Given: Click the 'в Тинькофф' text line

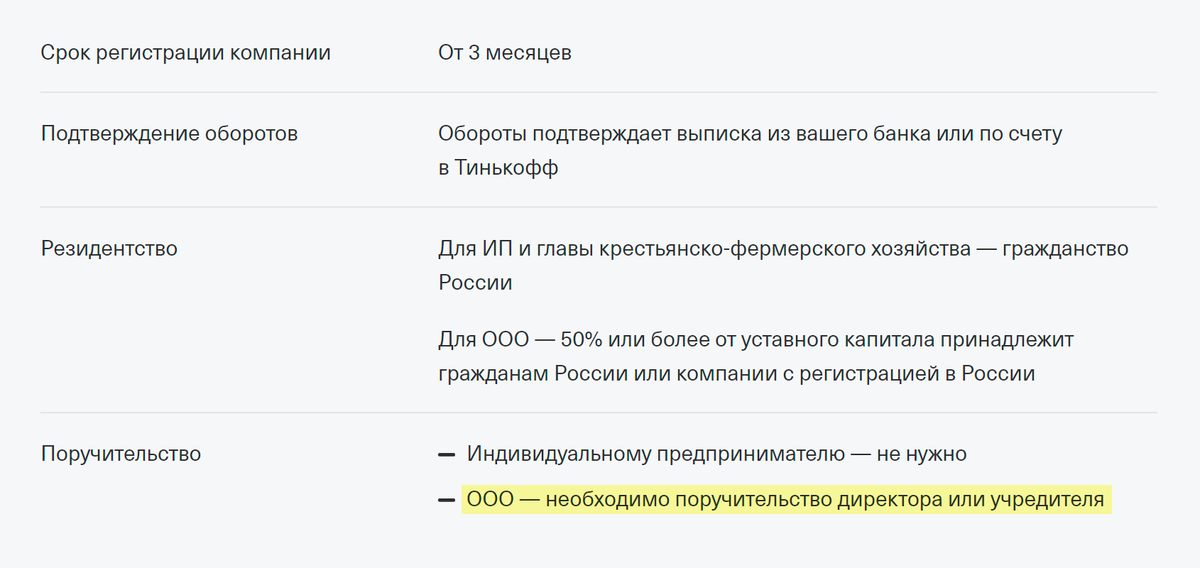Looking at the screenshot, I should 498,168.
